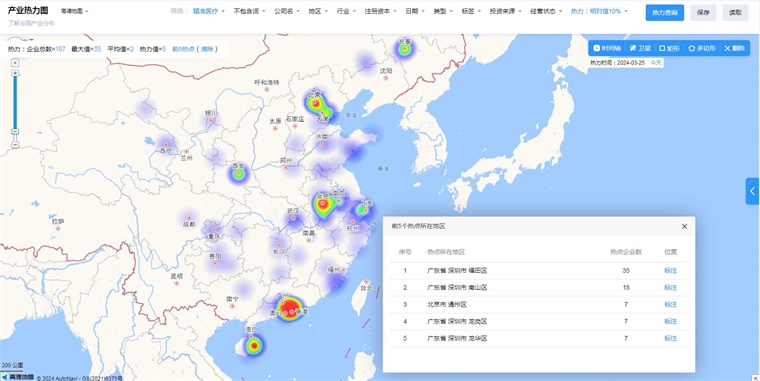Image resolution: width=760 pixels, height=381 pixels.
Task: Click the blue zoom slider track
Action: point(15,102)
